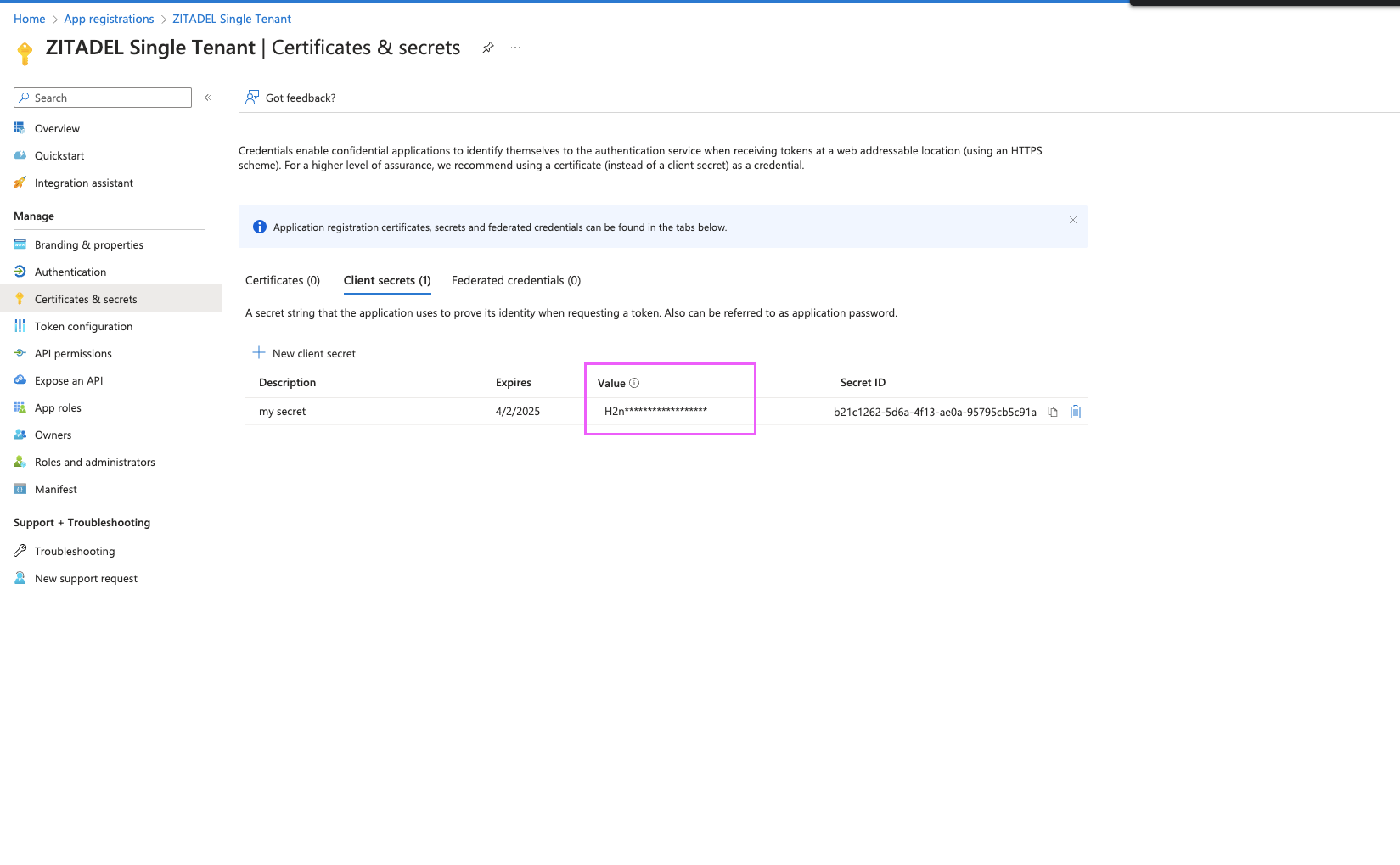
Task: Click App registrations breadcrumb link
Action: (x=109, y=18)
